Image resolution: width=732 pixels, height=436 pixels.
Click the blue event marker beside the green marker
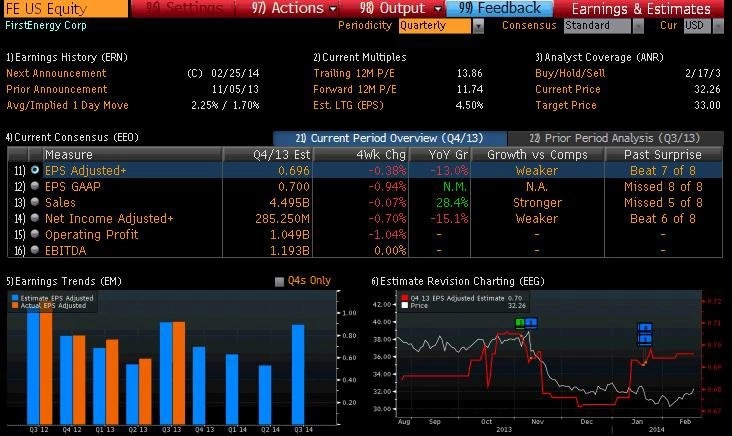pos(531,323)
